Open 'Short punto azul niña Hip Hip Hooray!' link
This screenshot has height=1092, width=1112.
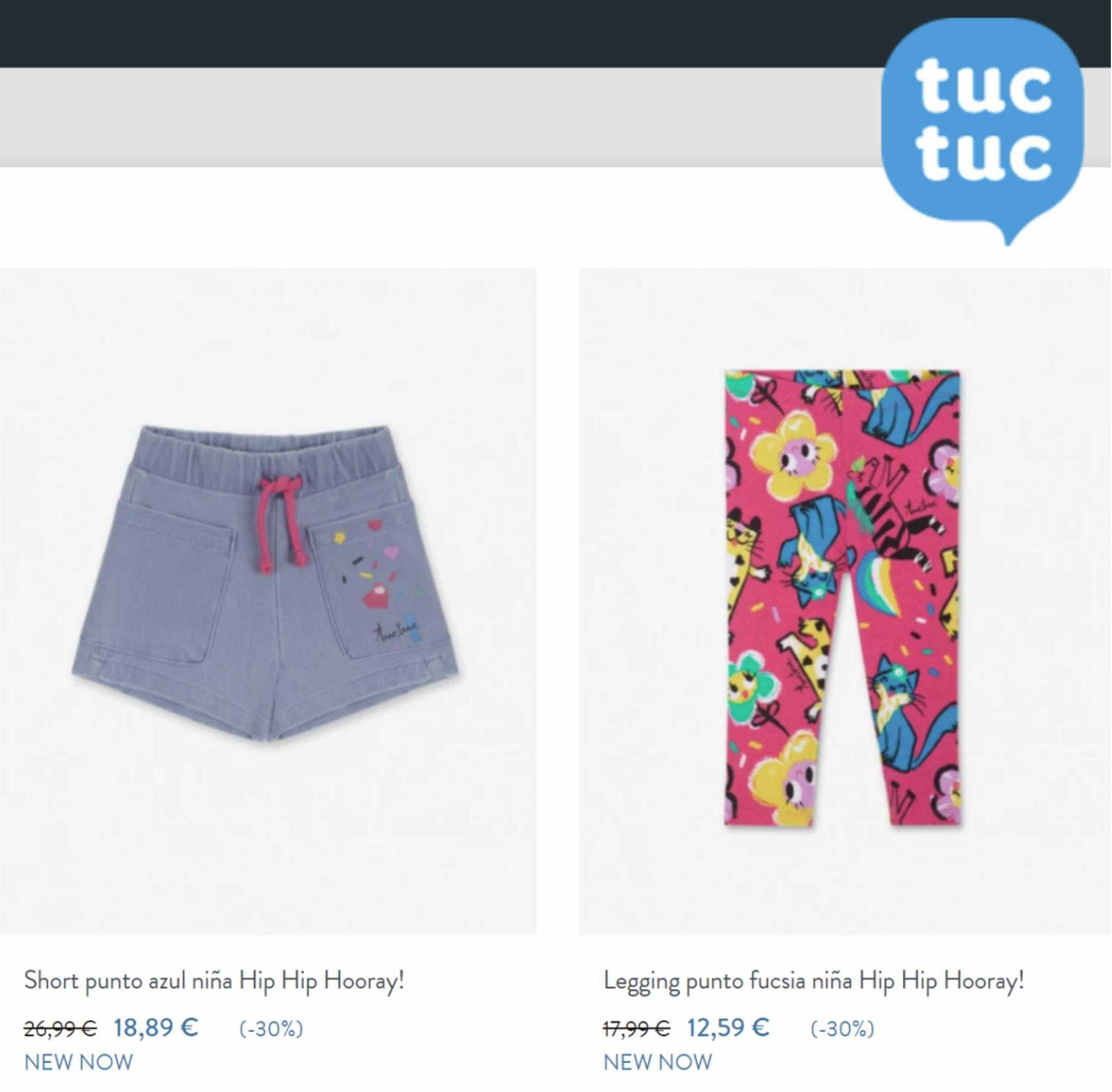point(214,981)
